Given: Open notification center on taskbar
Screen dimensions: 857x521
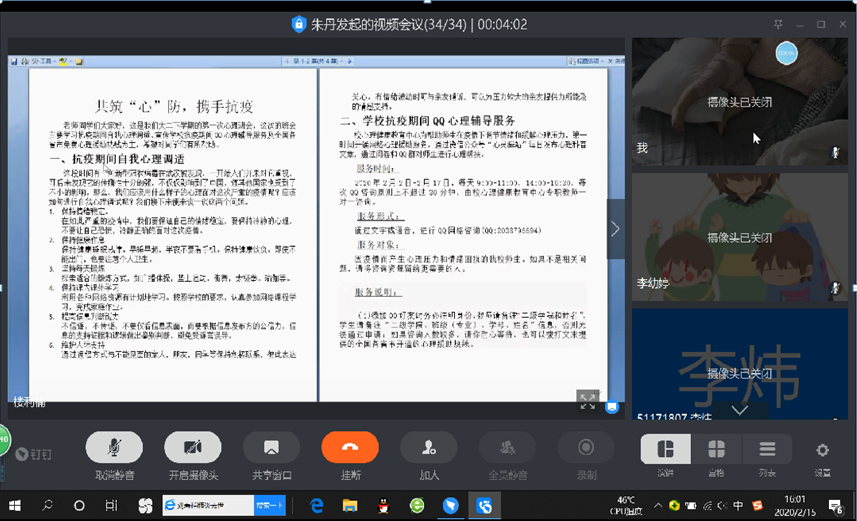Looking at the screenshot, I should pyautogui.click(x=836, y=507).
